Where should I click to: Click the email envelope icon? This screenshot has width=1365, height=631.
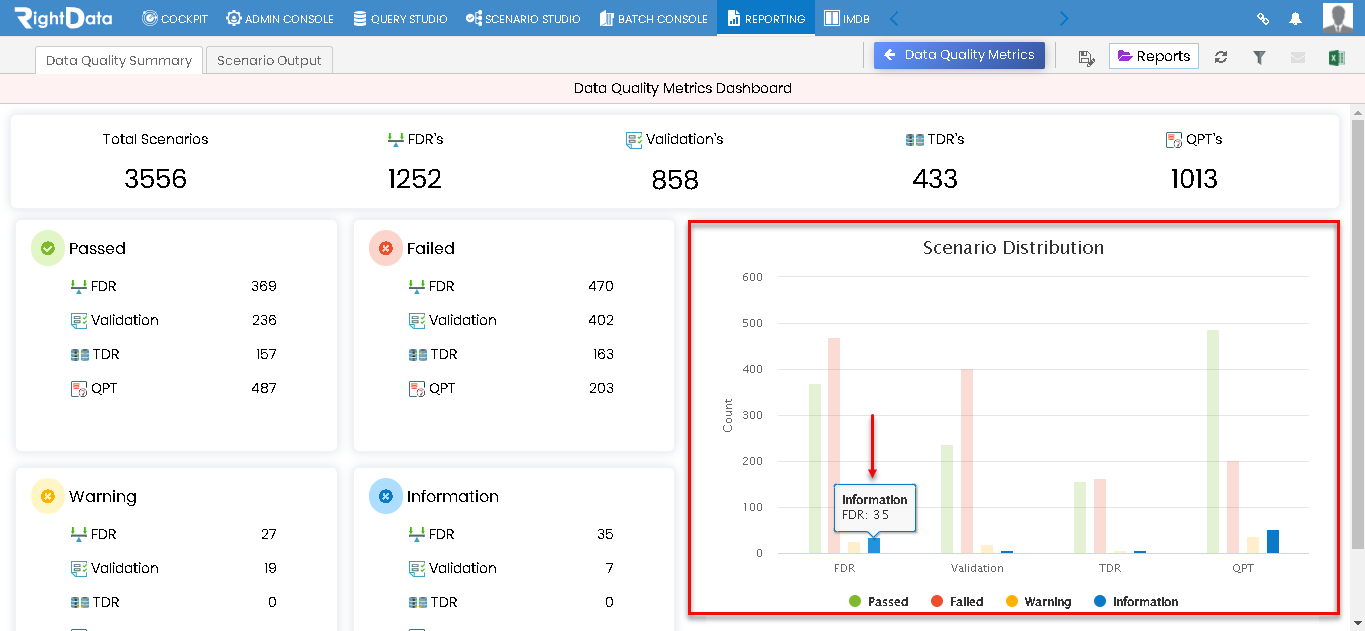(x=1297, y=57)
